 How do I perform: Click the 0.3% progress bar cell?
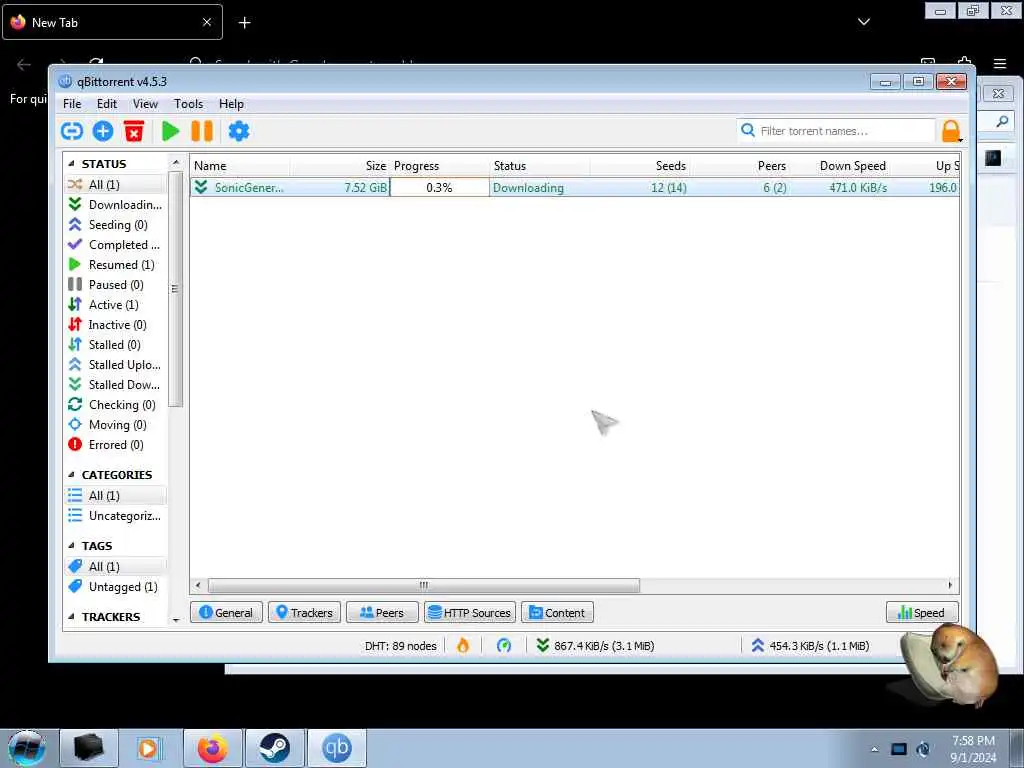(x=439, y=187)
